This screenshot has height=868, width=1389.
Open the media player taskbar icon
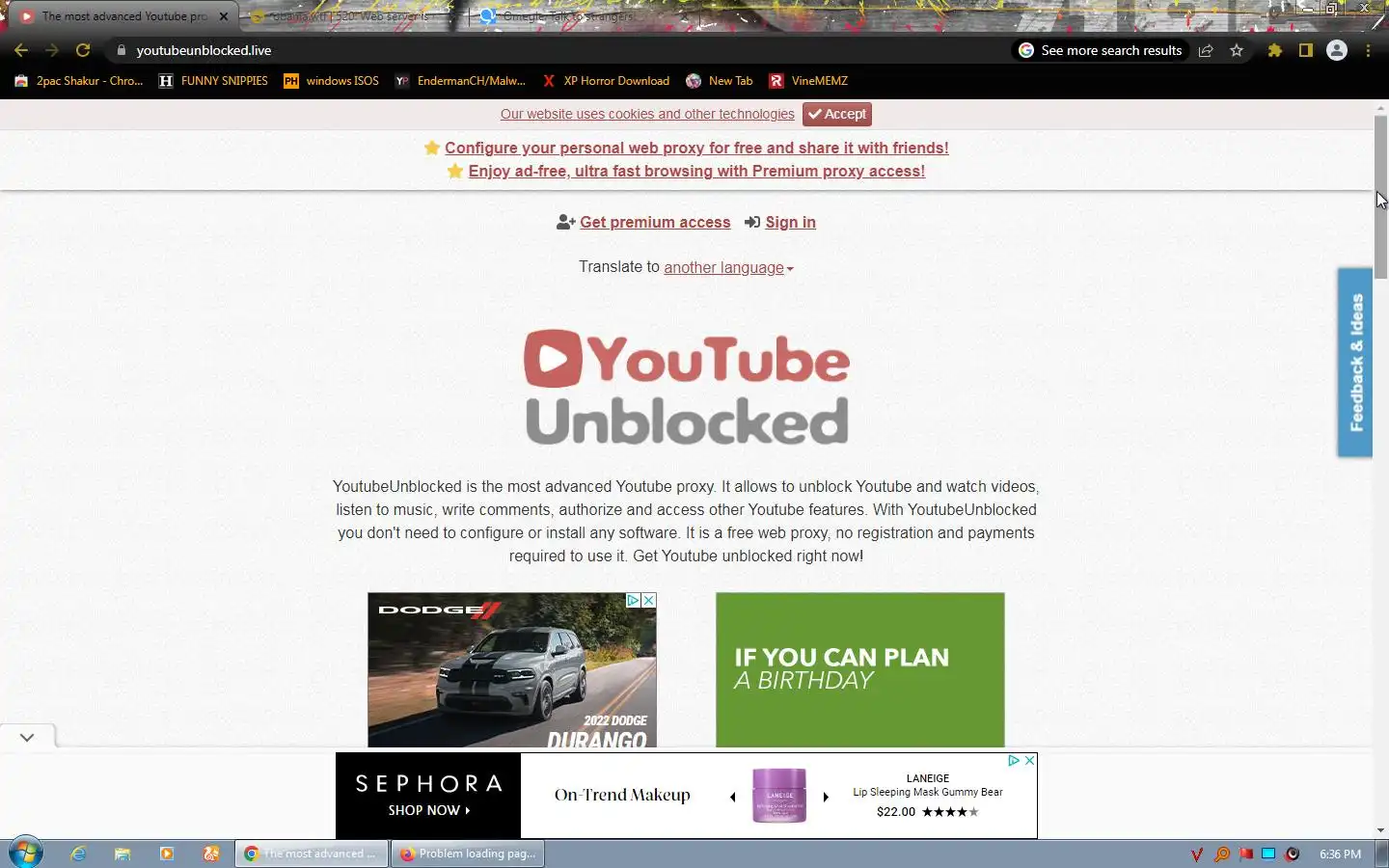[x=167, y=854]
